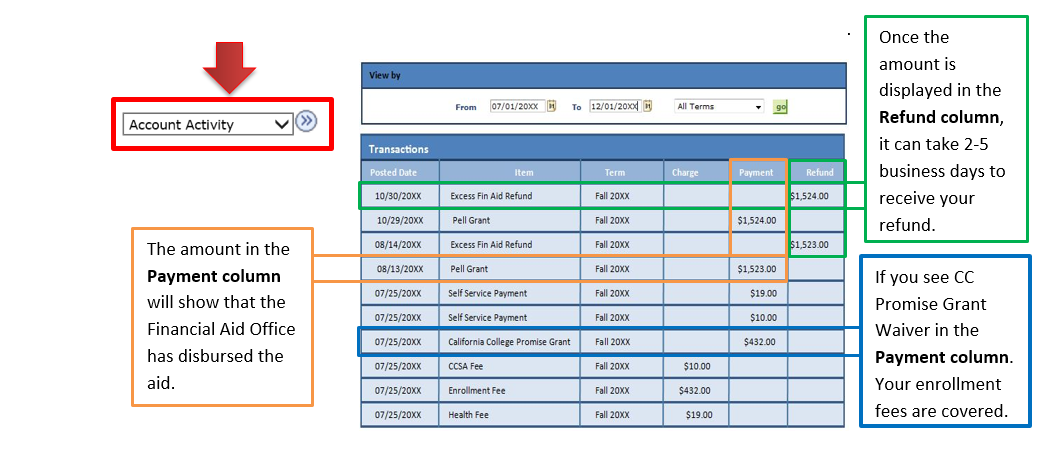Click the Item column header
This screenshot has width=1043, height=449.
pyautogui.click(x=524, y=172)
